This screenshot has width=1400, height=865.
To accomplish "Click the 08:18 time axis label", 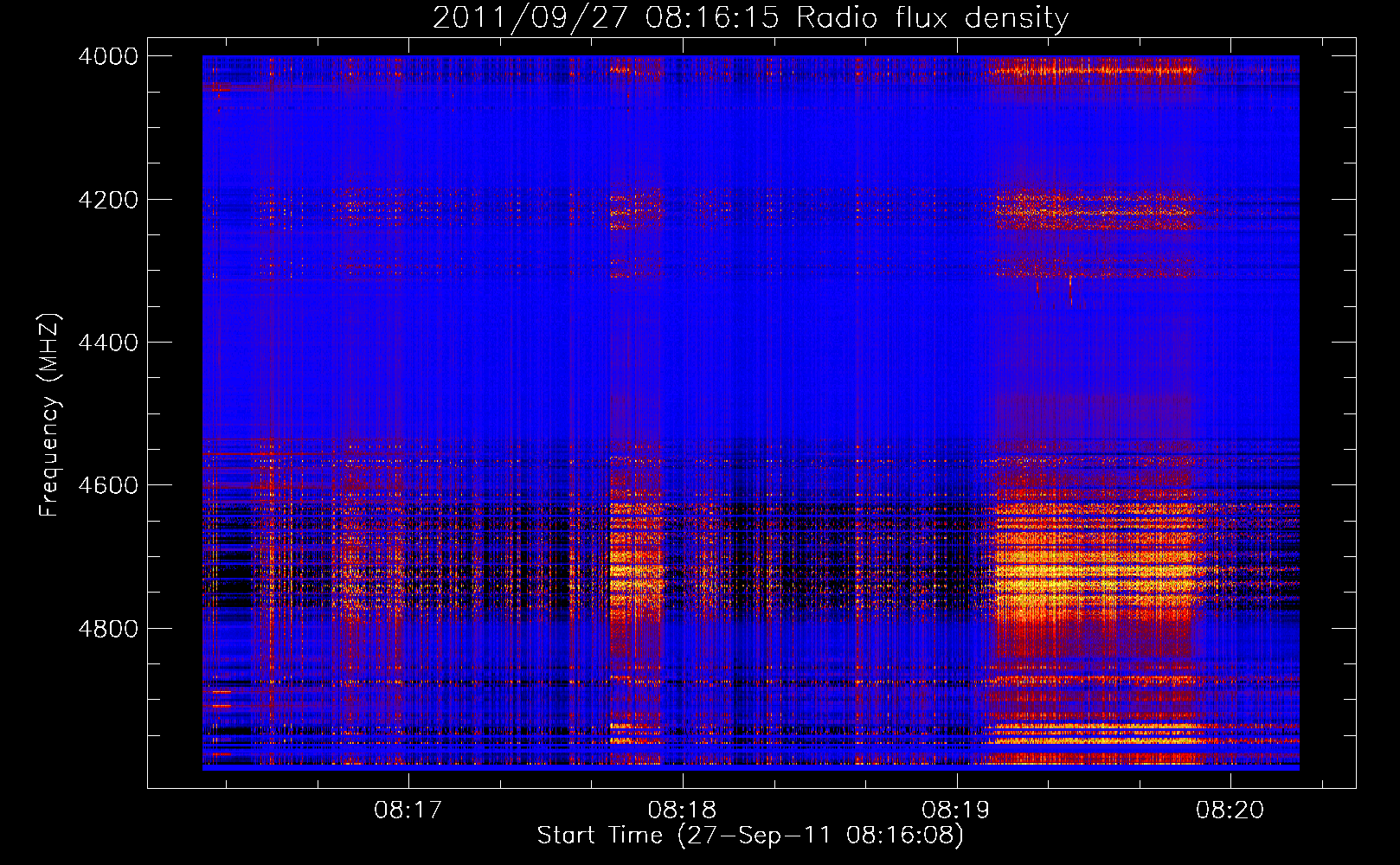I will point(682,811).
